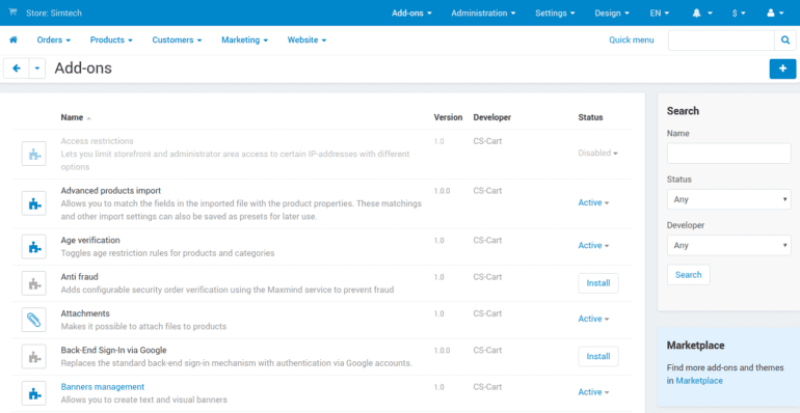Change Banners management Active status
Viewport: 800px width, 413px height.
(593, 392)
